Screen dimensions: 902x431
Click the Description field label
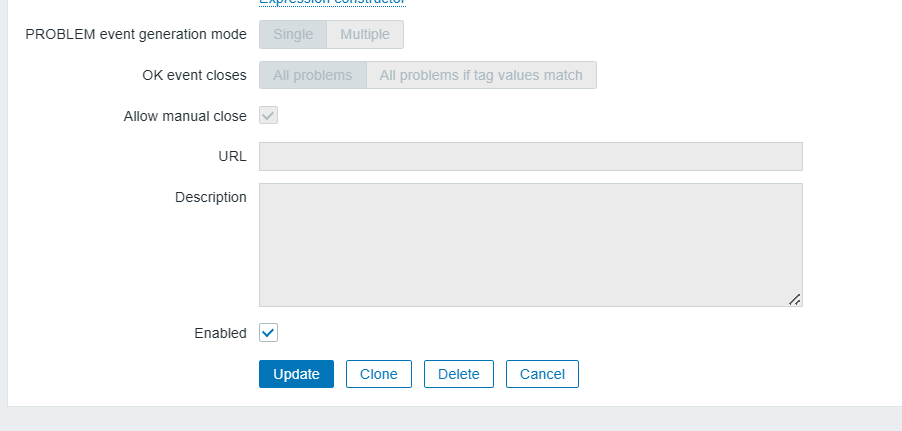pyautogui.click(x=211, y=197)
